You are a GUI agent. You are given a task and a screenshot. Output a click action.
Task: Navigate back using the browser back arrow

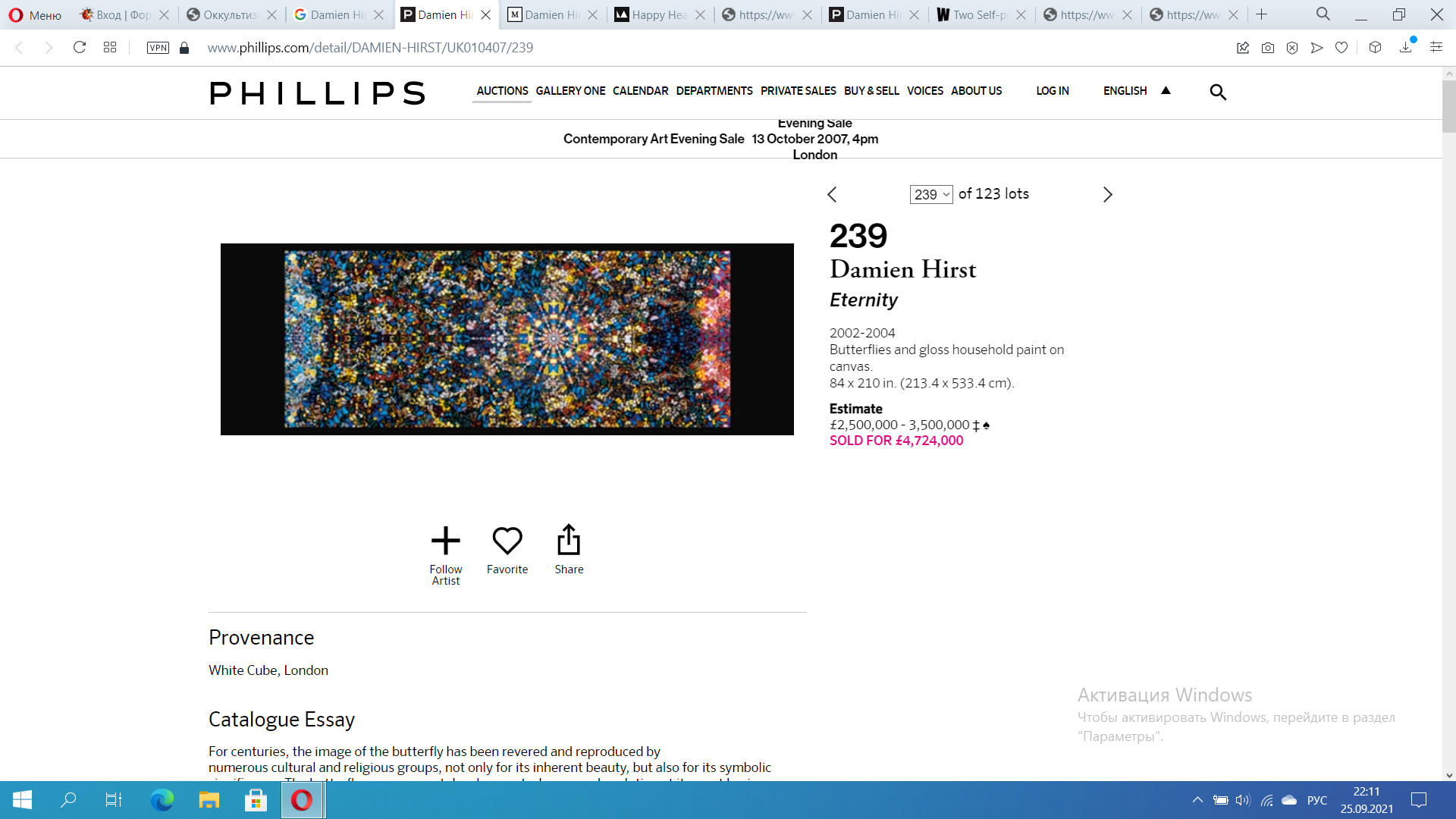point(20,48)
